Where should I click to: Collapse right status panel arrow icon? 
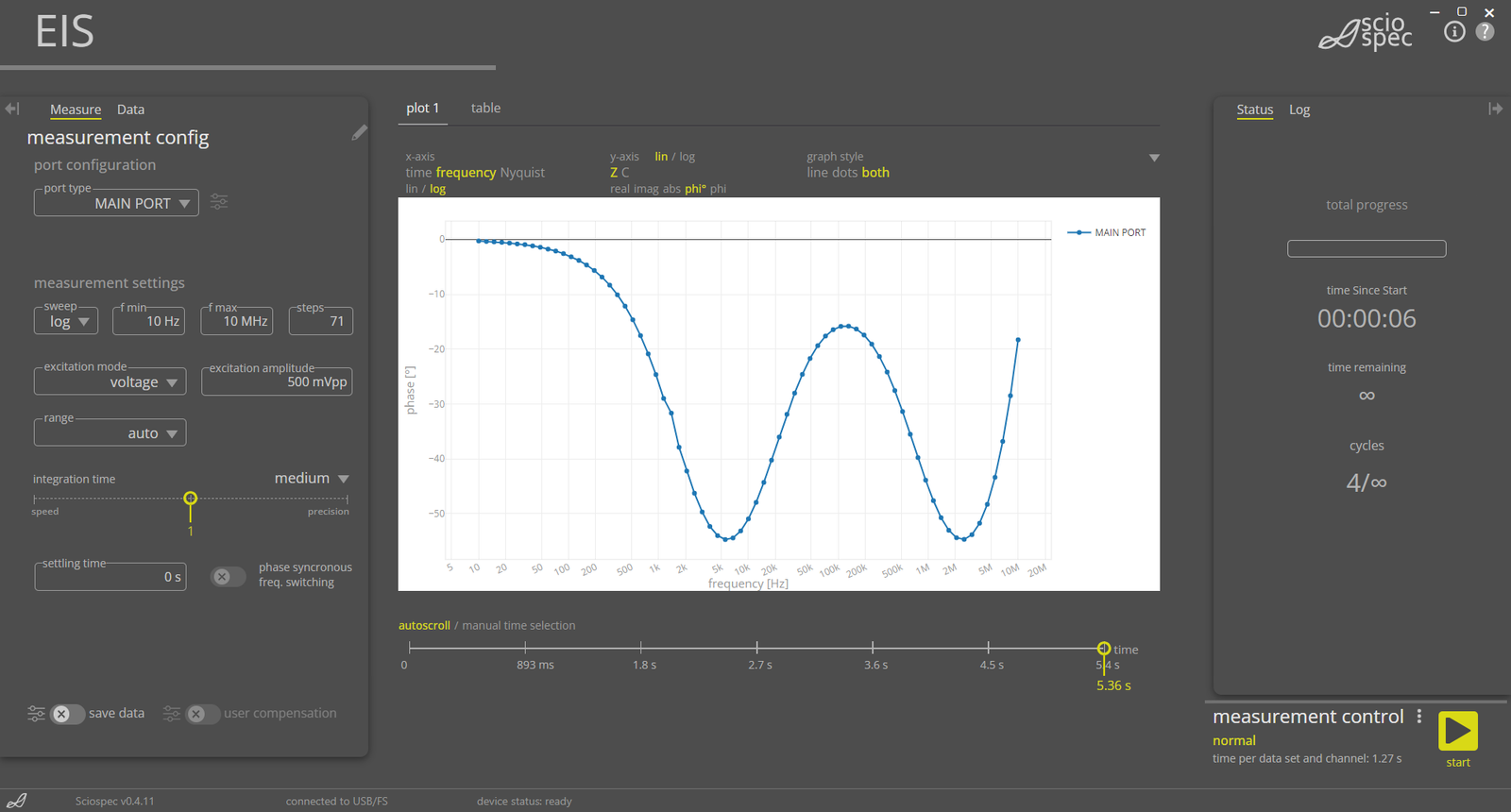pyautogui.click(x=1495, y=109)
